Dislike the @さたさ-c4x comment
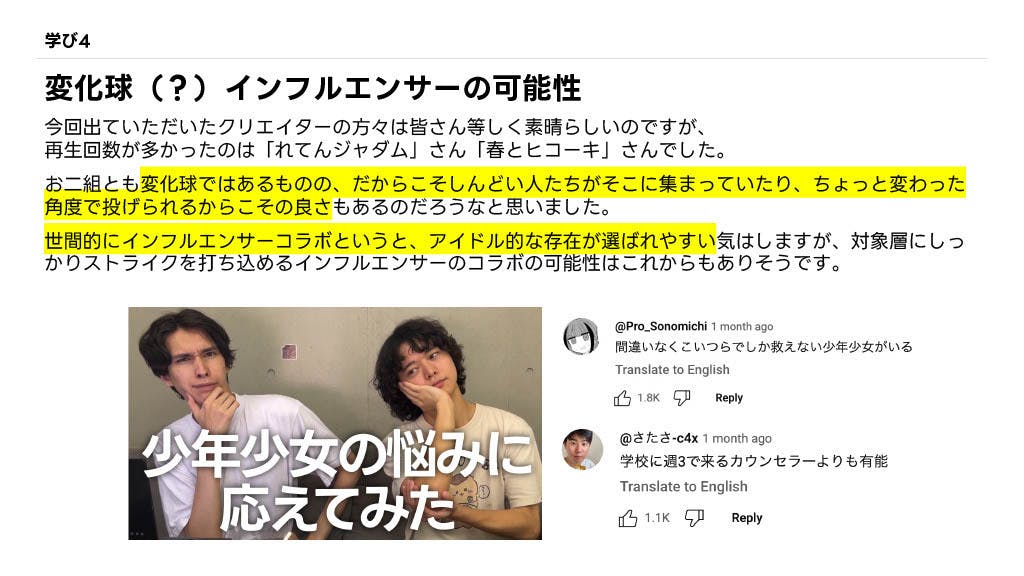The height and width of the screenshot is (576, 1024). click(x=694, y=519)
